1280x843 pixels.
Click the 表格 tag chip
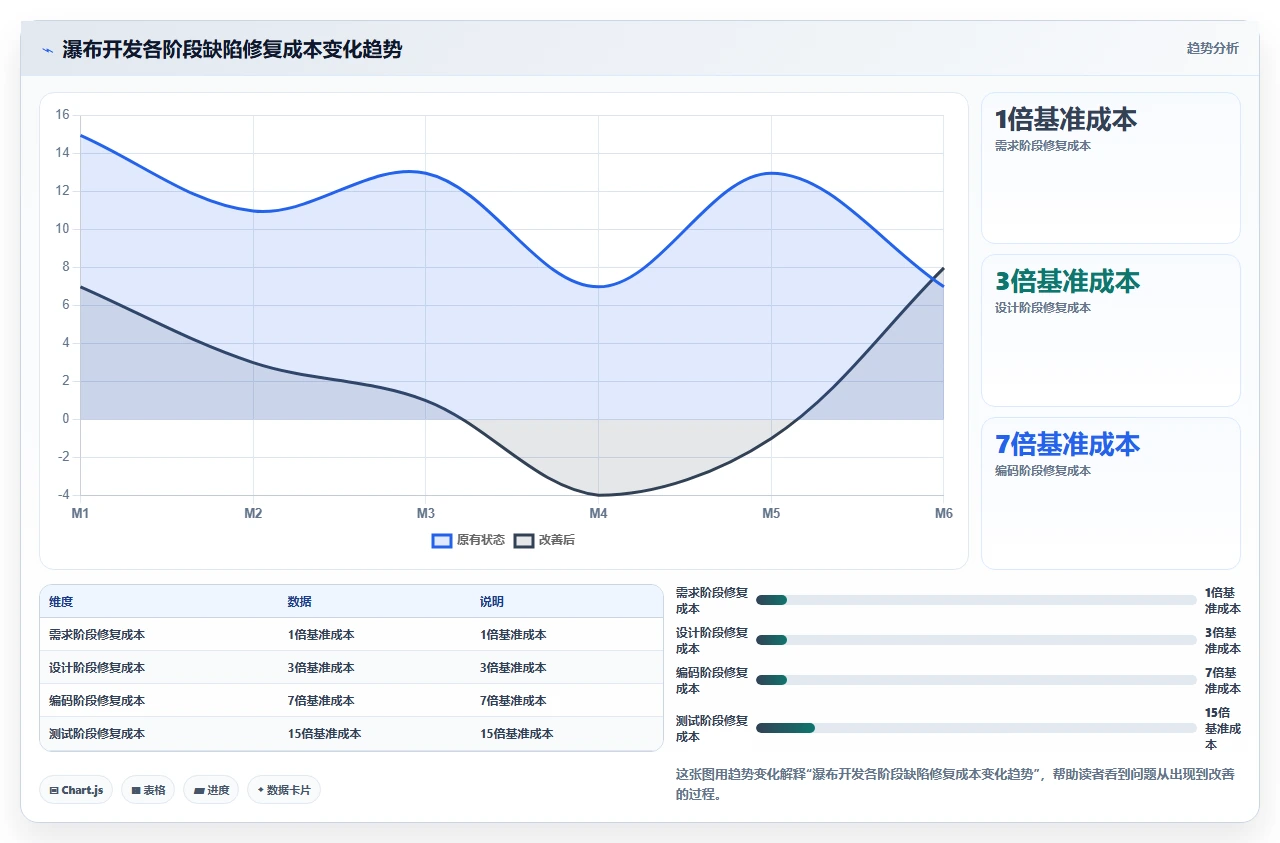(148, 790)
